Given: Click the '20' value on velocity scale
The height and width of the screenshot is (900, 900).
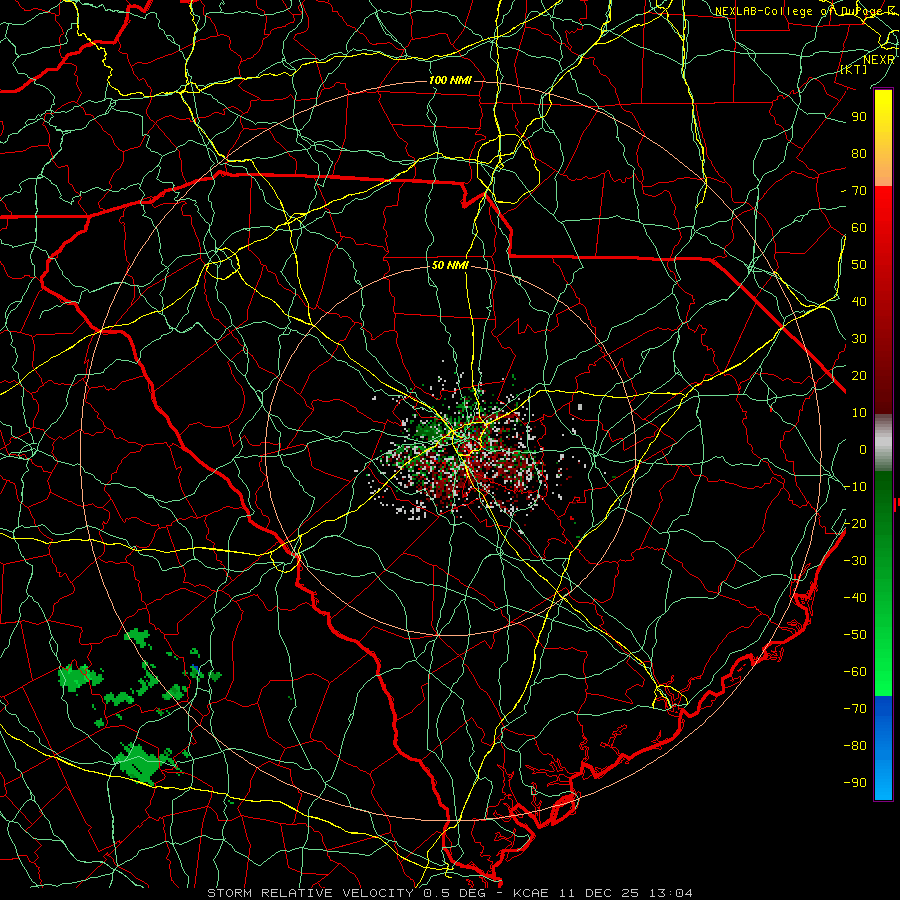Looking at the screenshot, I should point(859,375).
